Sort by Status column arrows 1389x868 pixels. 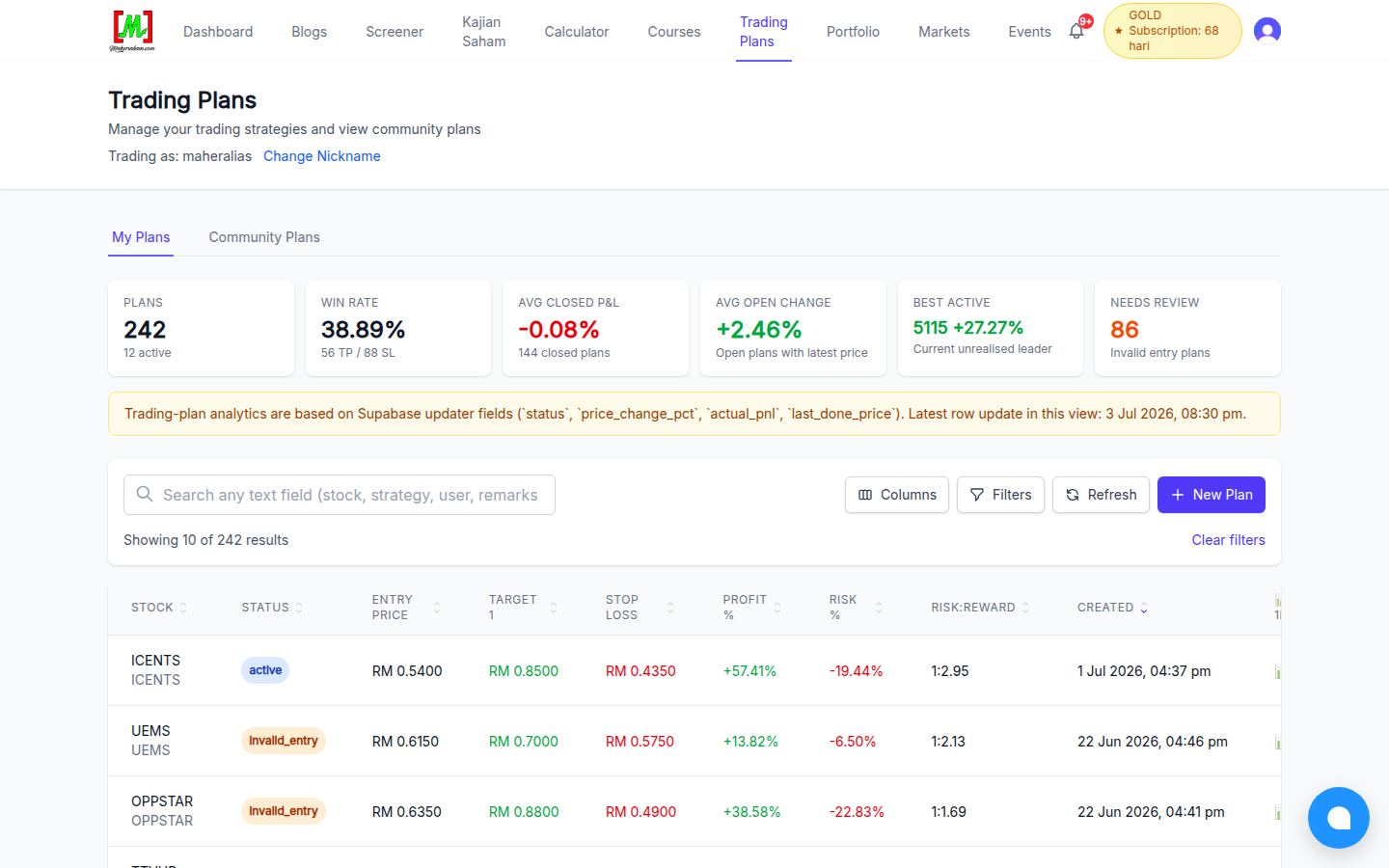coord(299,608)
